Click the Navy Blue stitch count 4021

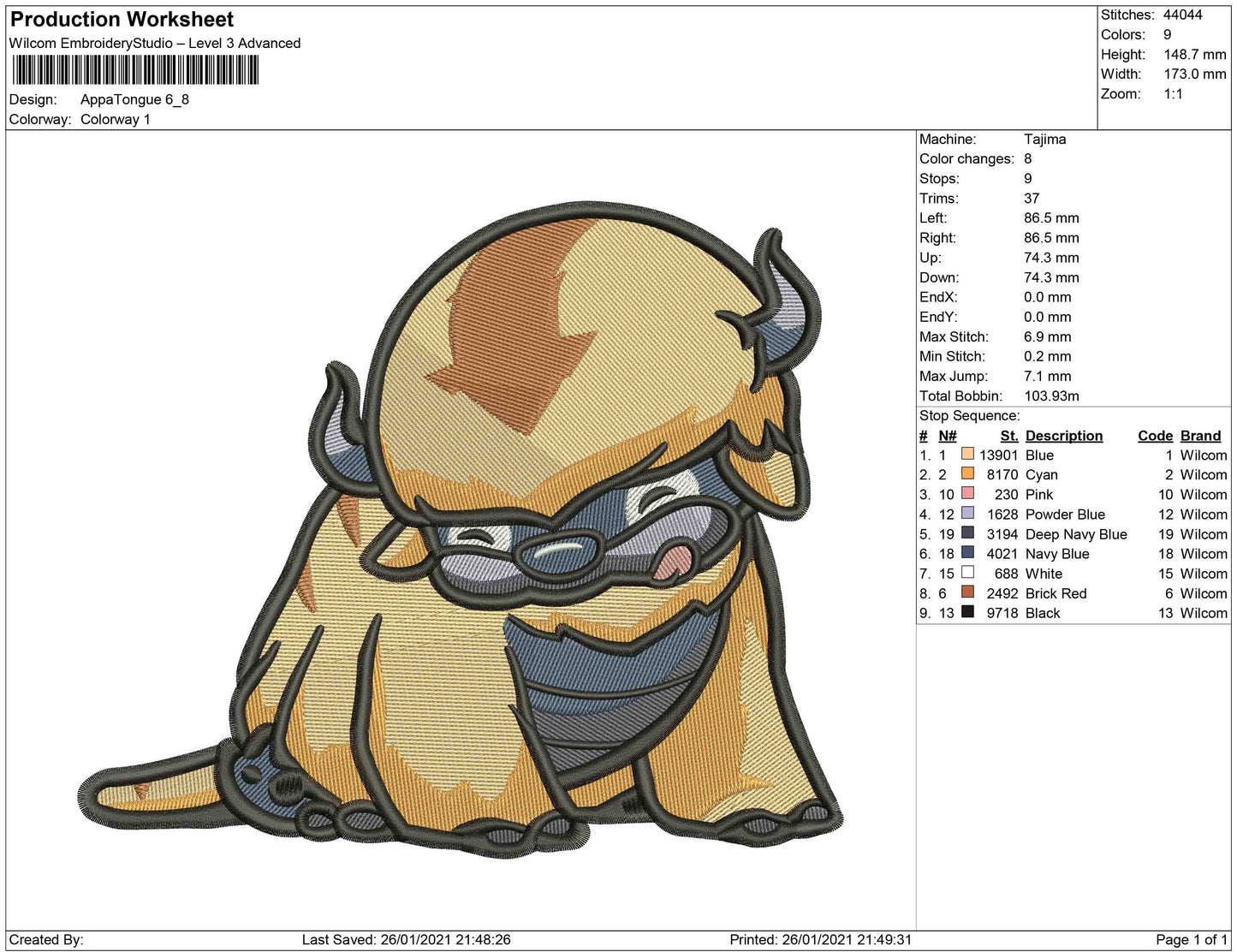(1002, 553)
